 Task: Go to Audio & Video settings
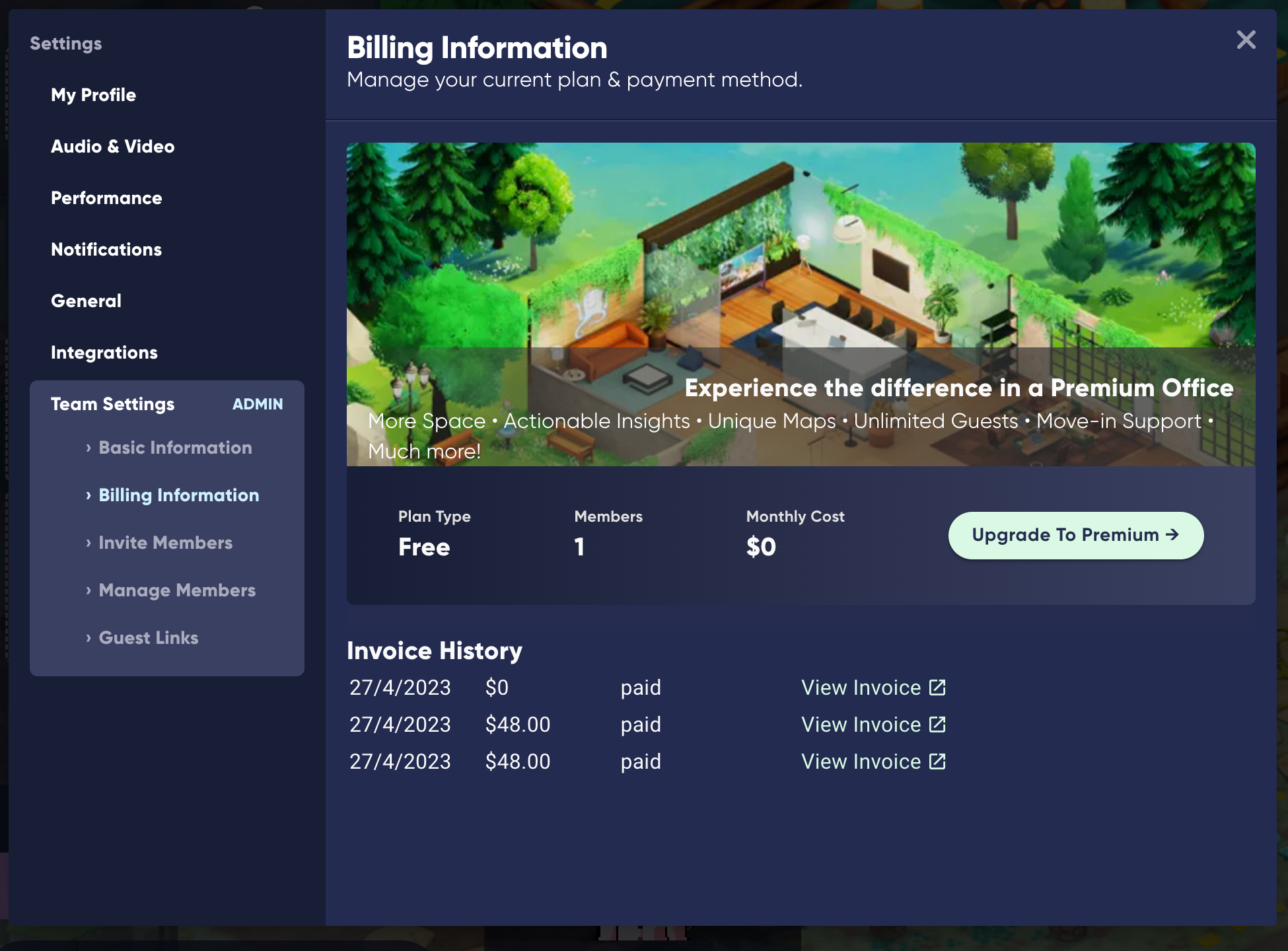(112, 147)
